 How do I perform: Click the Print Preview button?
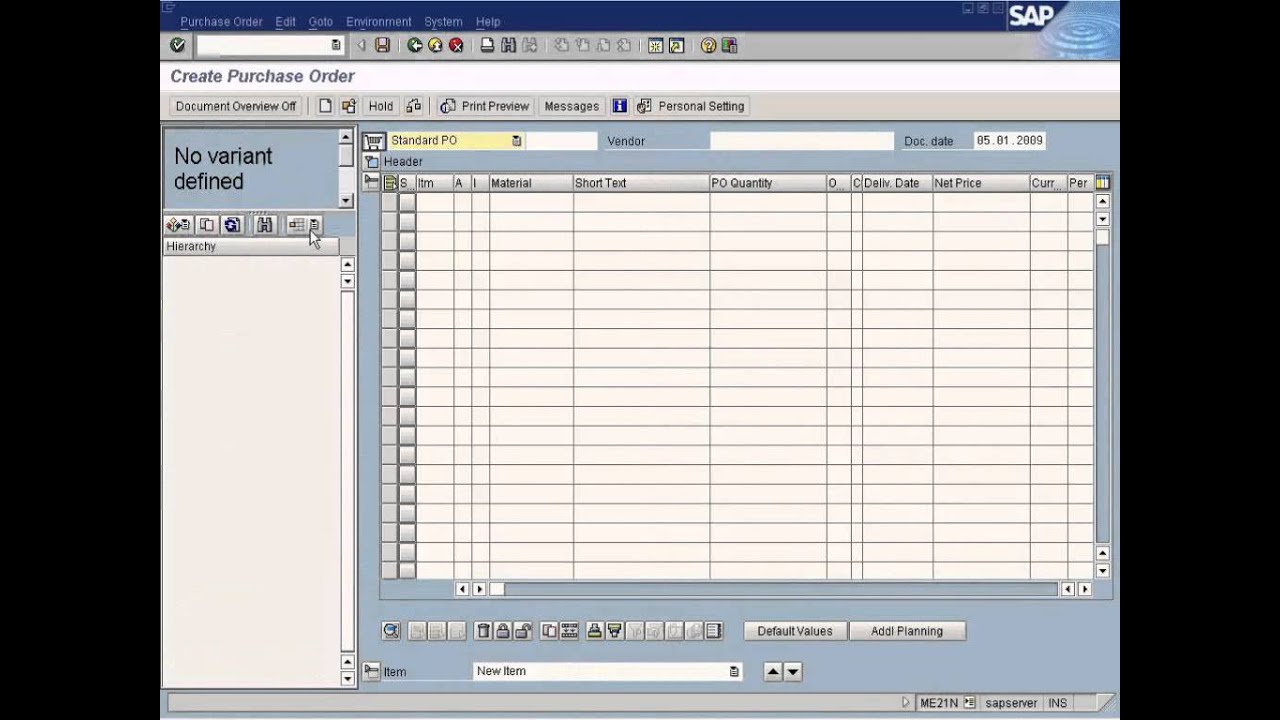(x=485, y=106)
